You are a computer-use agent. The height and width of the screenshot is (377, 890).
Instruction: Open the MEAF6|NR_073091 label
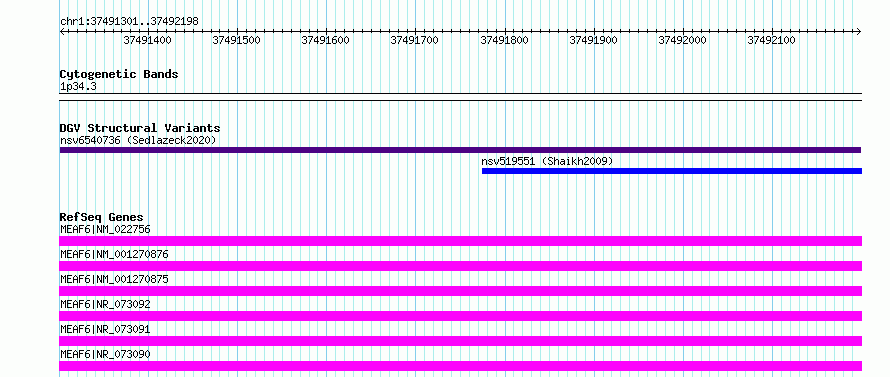[x=105, y=329]
